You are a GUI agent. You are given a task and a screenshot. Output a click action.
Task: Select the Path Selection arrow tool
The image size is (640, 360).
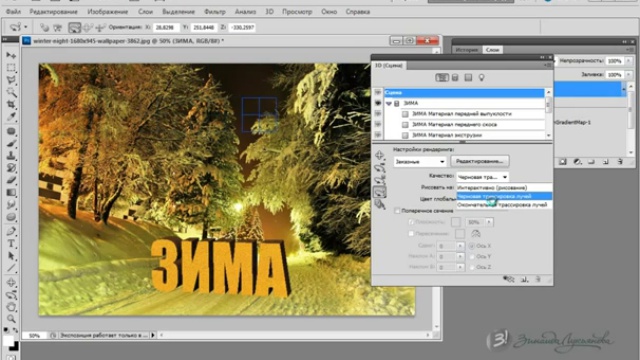pos(11,256)
